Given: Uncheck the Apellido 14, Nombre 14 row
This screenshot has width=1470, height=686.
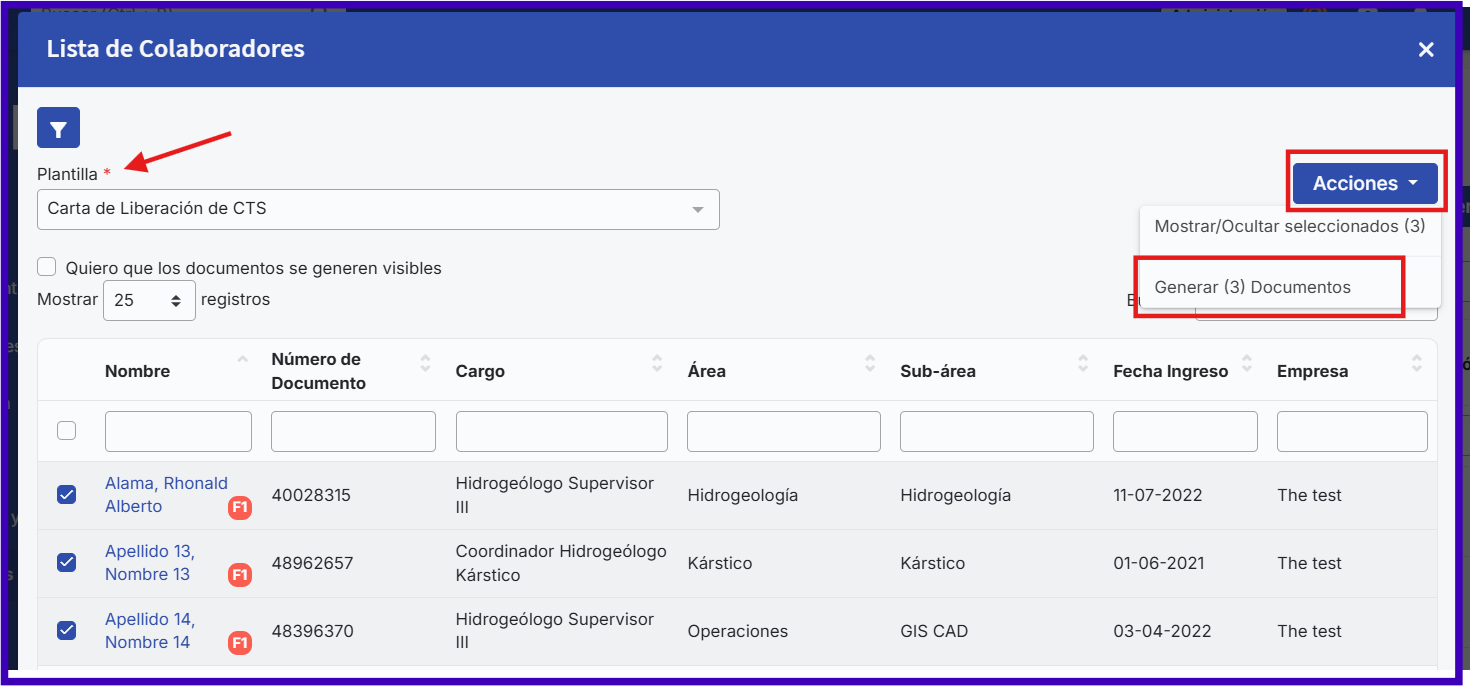Looking at the screenshot, I should click(x=66, y=630).
